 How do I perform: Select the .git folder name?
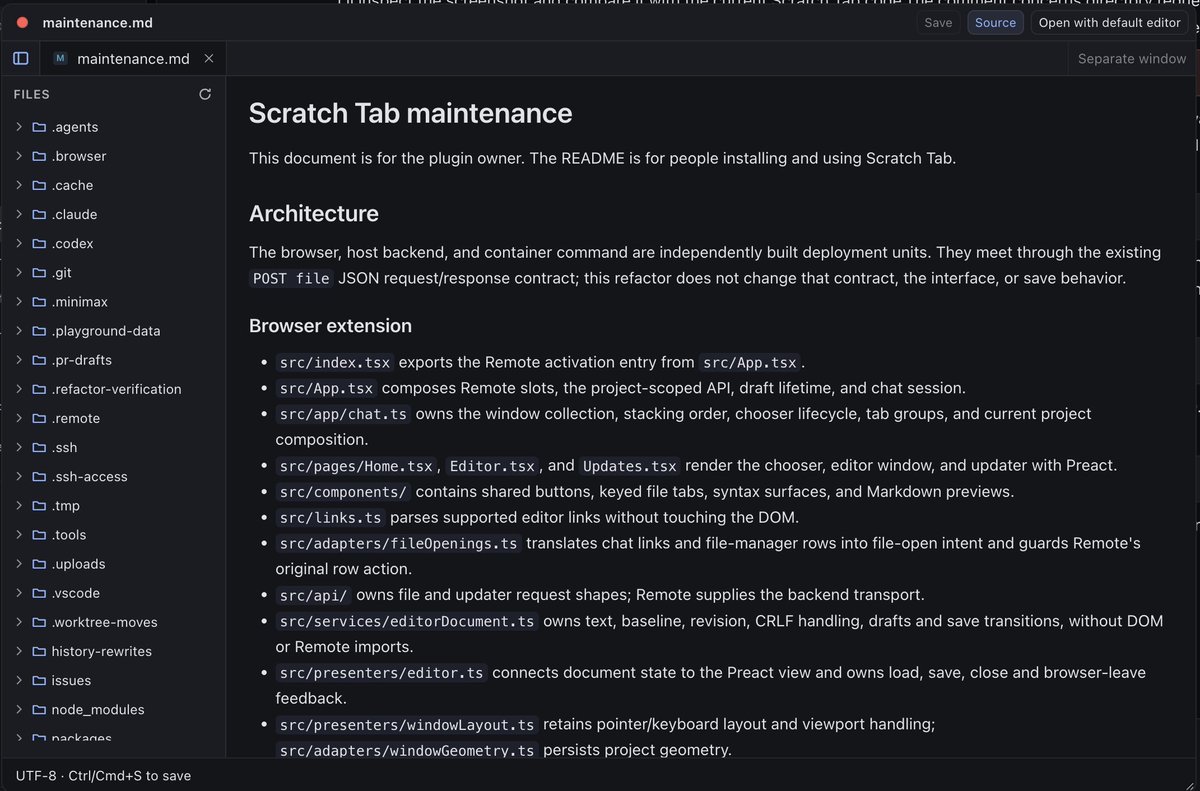[61, 272]
